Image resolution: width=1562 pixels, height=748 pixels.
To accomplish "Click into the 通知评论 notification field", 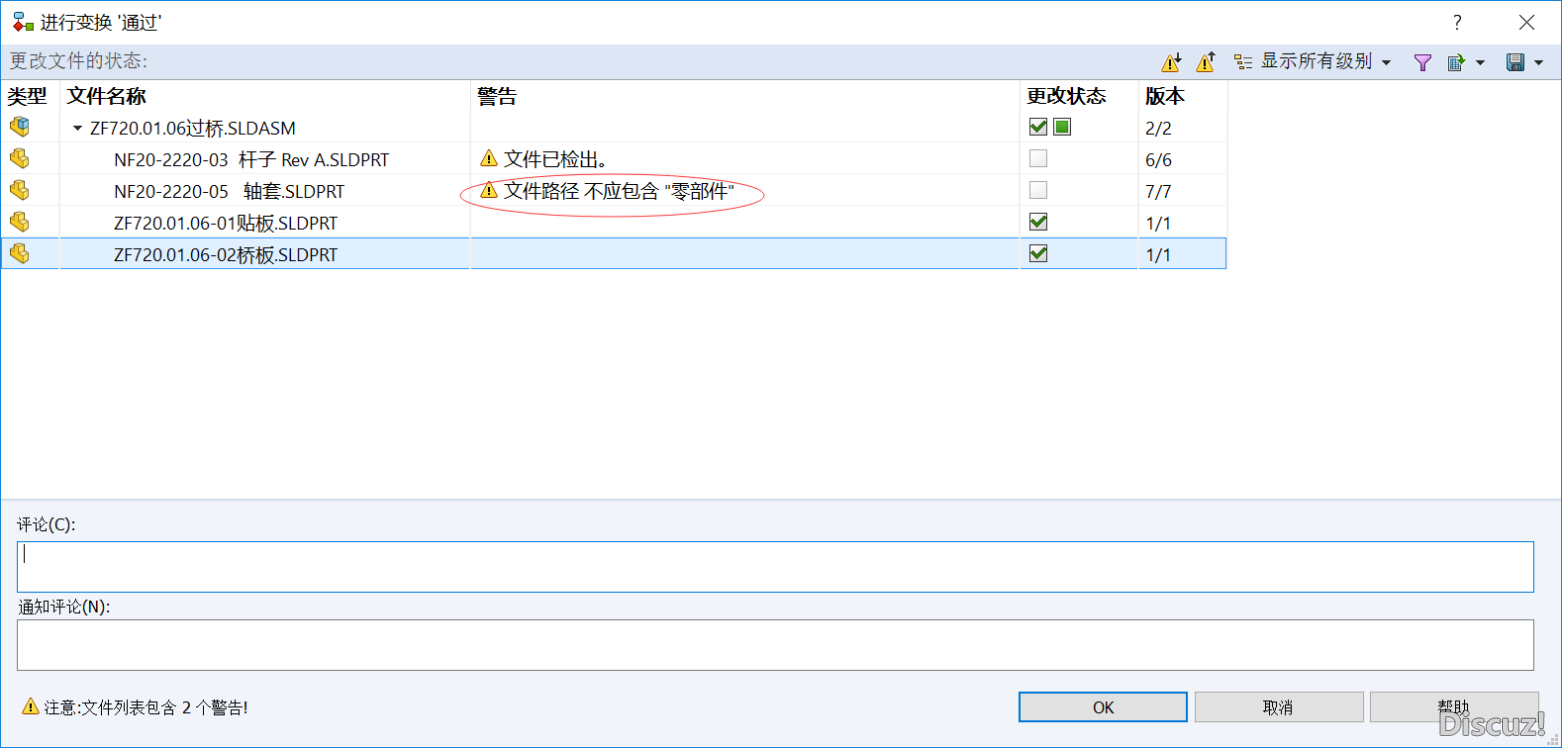I will pos(775,645).
